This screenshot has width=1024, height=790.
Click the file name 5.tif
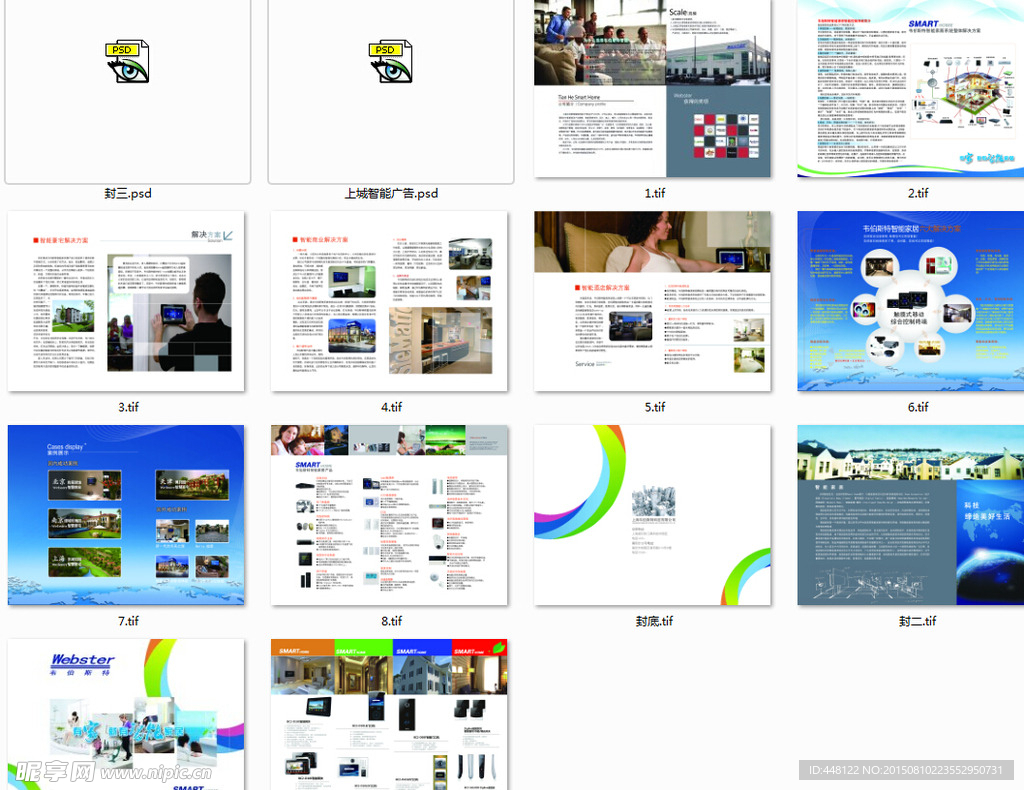click(654, 407)
